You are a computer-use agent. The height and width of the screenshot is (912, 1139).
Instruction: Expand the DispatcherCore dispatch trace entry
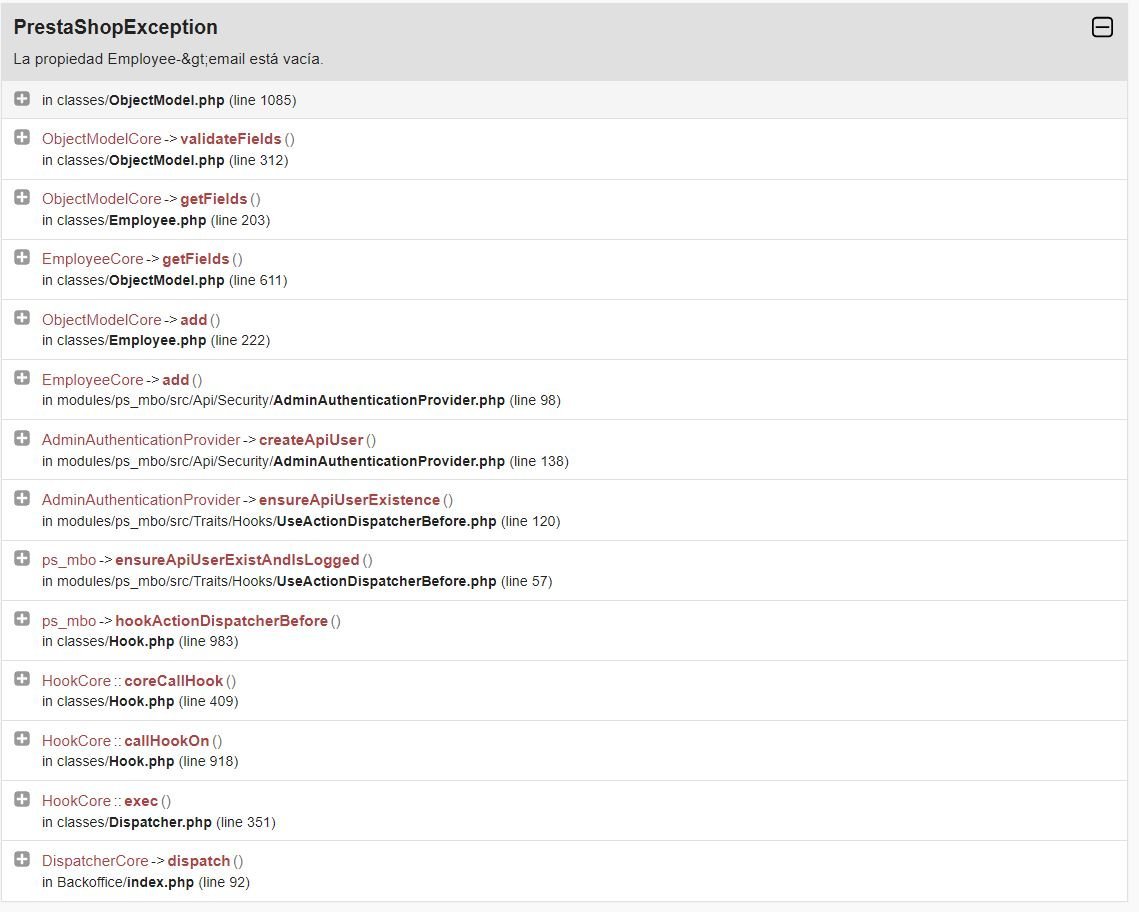[22, 860]
